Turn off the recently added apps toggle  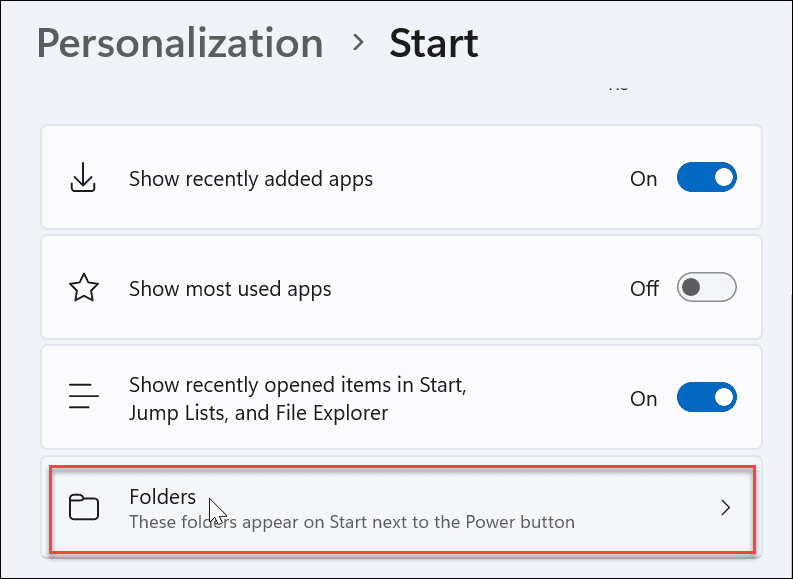[x=706, y=179]
